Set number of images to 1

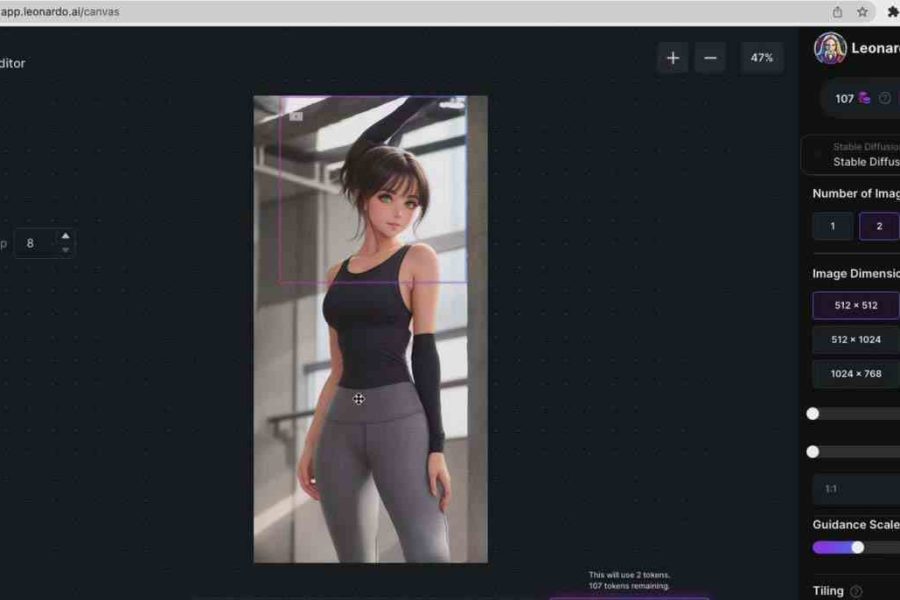[832, 226]
